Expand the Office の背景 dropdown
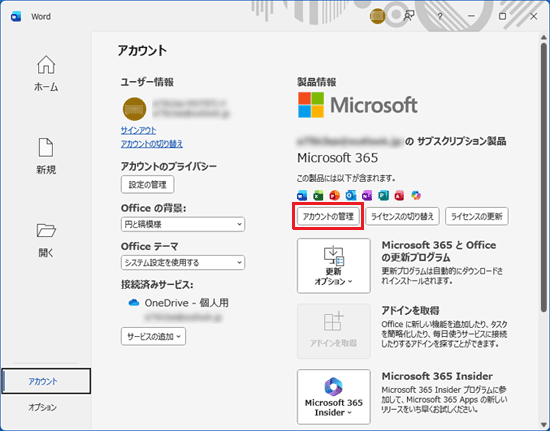550x431 pixels. click(183, 224)
